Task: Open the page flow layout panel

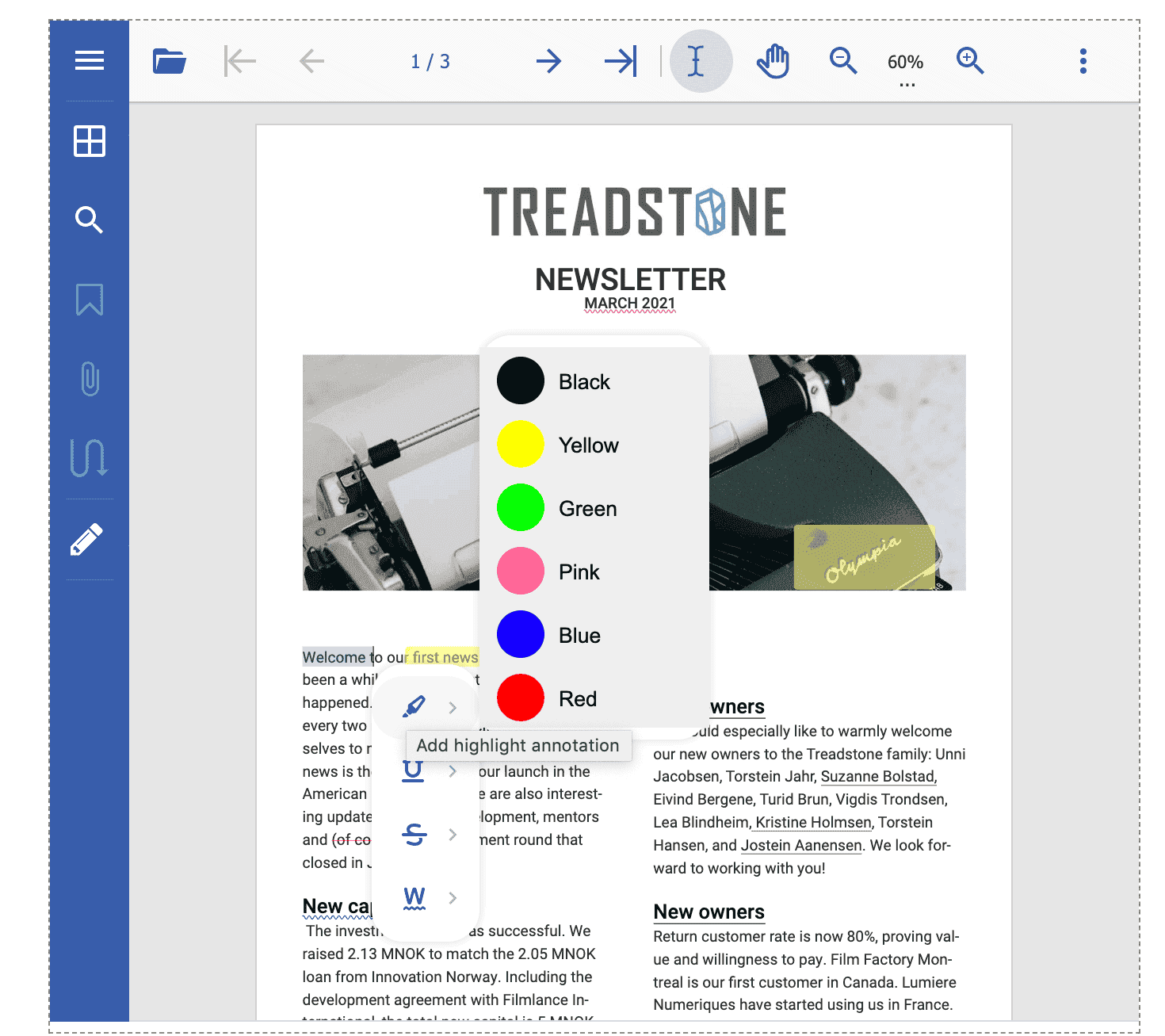Action: tap(89, 457)
